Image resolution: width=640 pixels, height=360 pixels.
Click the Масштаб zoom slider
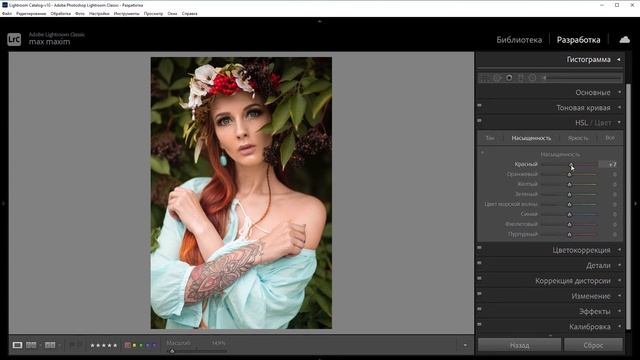tap(197, 351)
